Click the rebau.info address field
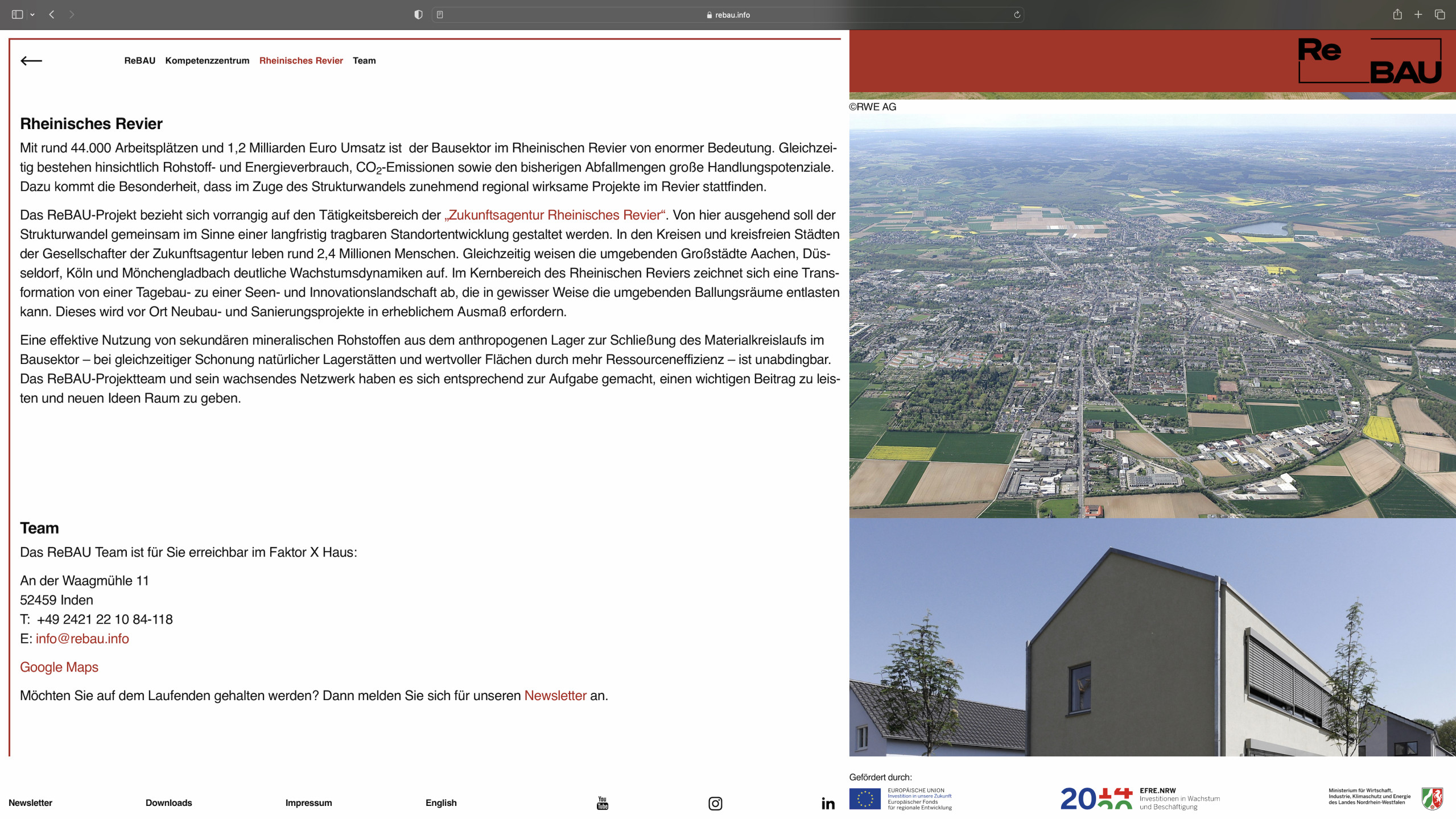The width and height of the screenshot is (1456, 819). 728,15
